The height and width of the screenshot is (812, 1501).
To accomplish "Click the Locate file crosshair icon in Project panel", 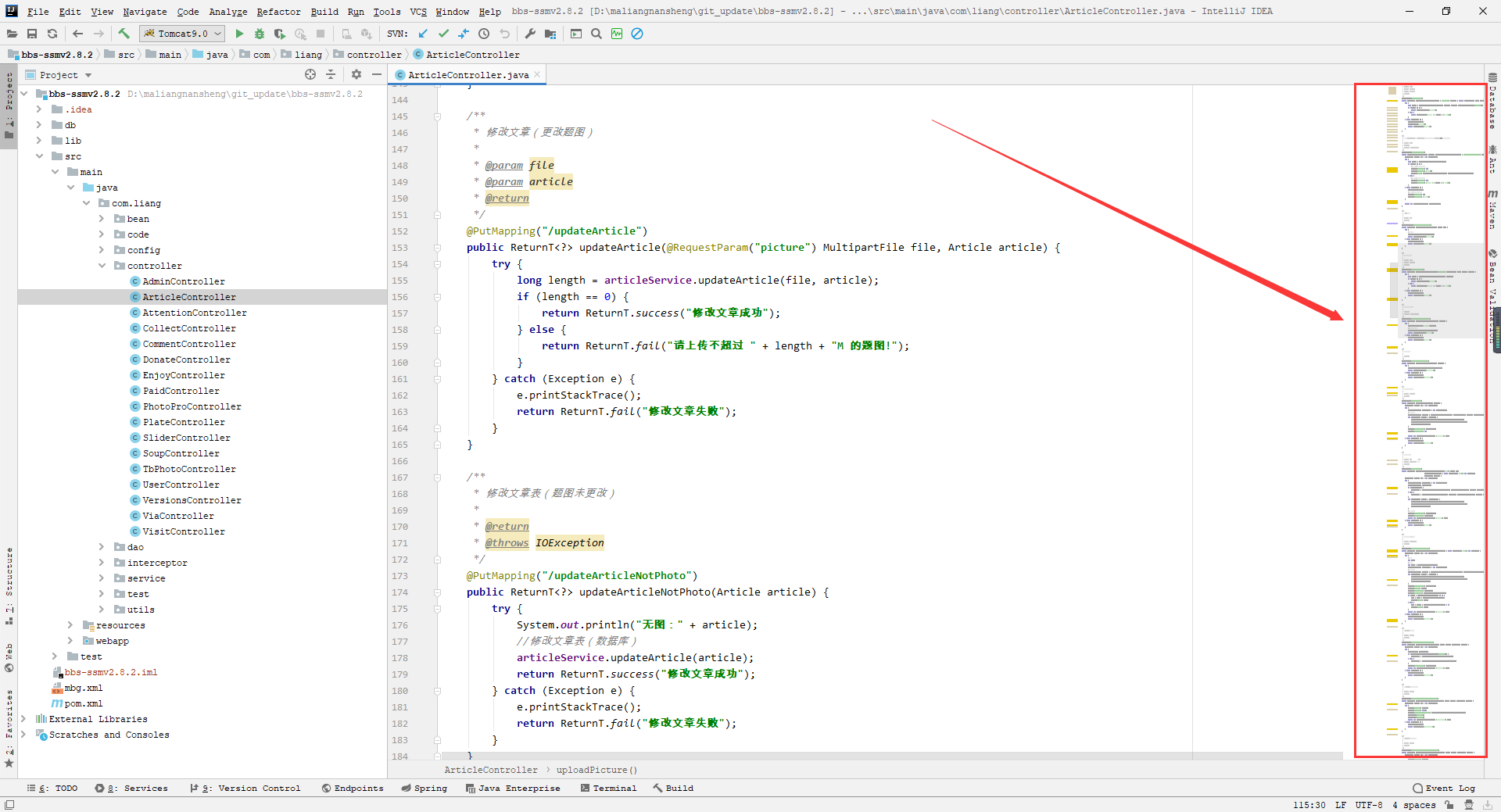I will tap(310, 74).
